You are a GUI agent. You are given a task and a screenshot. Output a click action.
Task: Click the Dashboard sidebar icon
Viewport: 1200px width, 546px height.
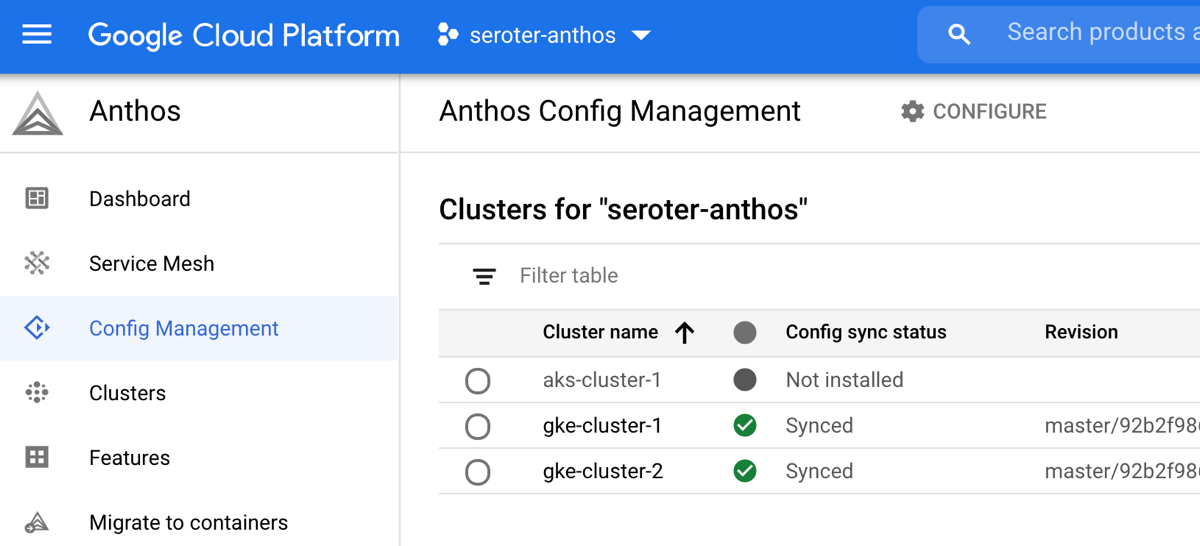(37, 199)
